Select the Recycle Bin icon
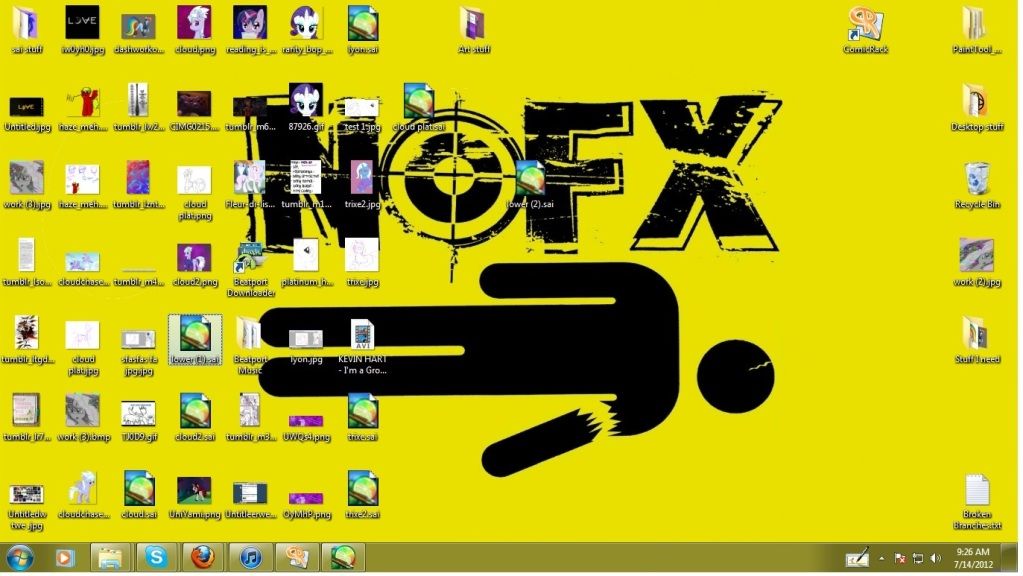Screen dimensions: 1023x576 [977, 185]
